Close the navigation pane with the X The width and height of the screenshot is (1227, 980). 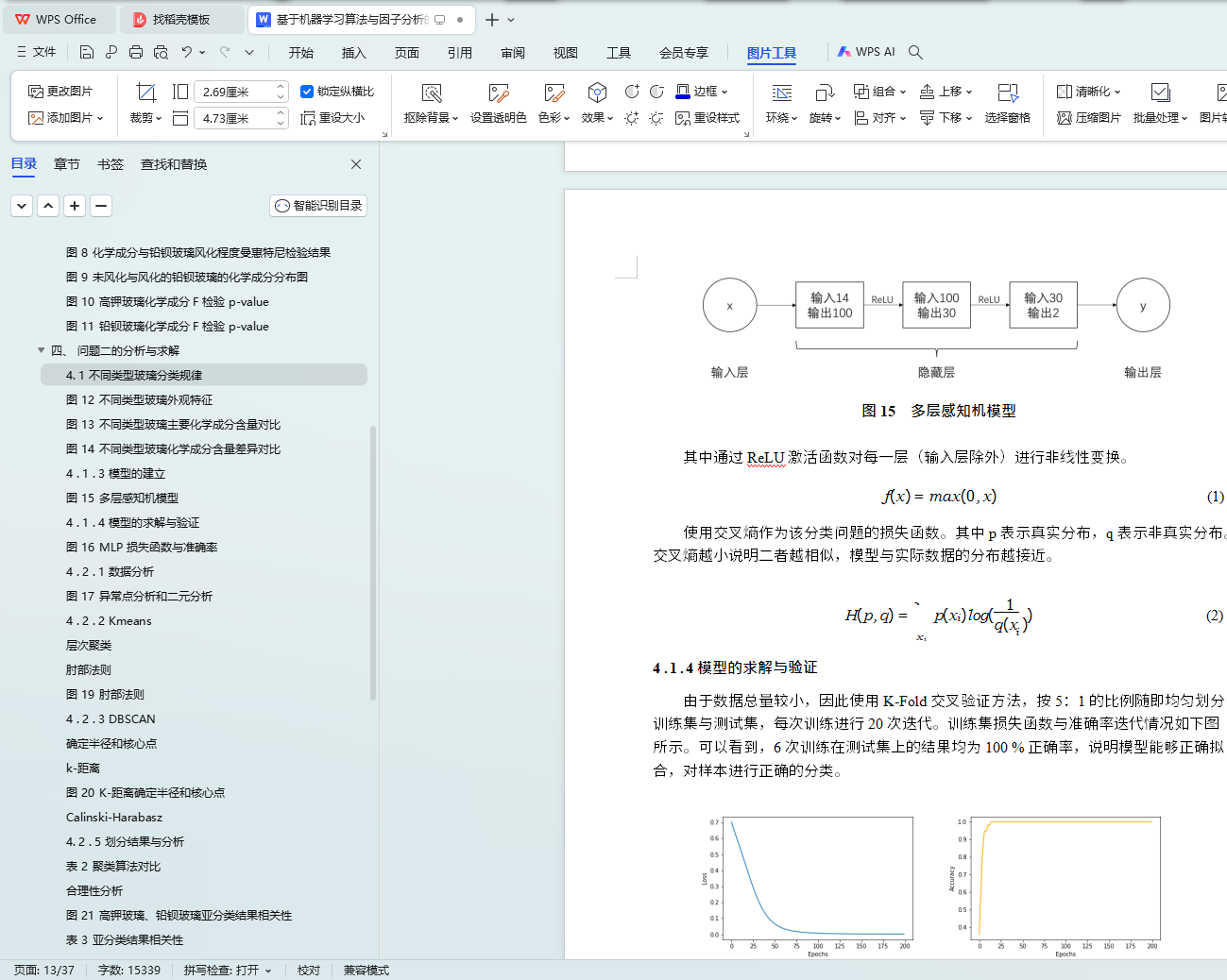356,164
